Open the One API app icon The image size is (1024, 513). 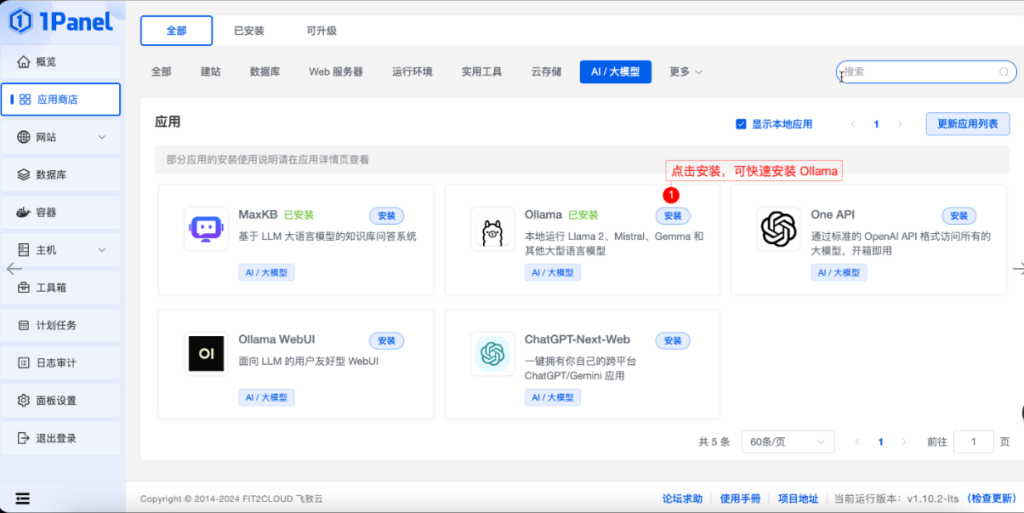point(778,229)
